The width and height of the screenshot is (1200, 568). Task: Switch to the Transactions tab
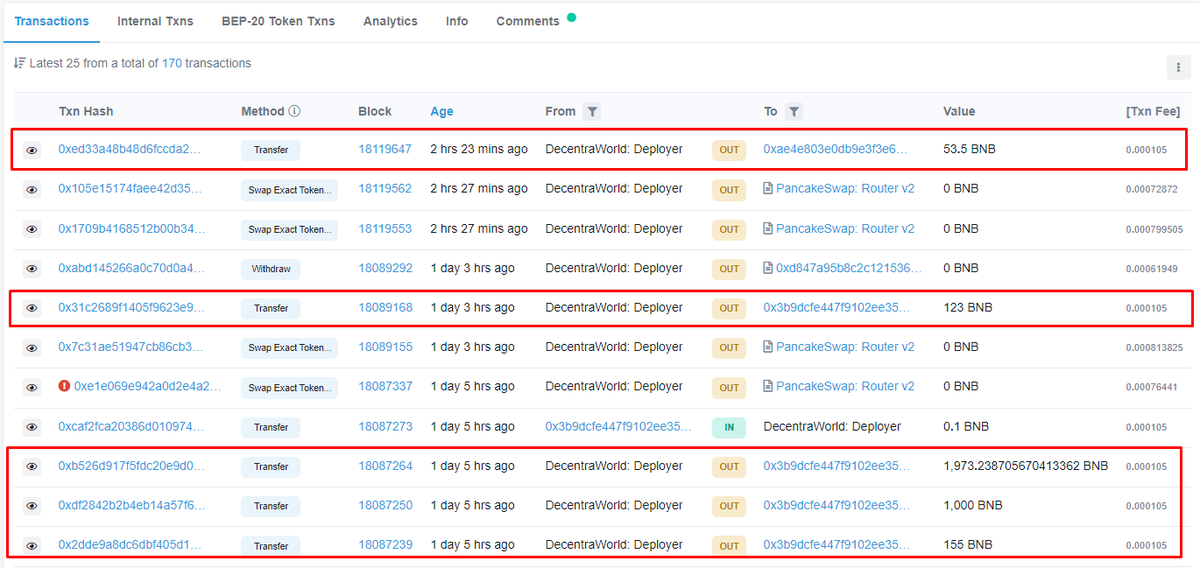point(52,21)
